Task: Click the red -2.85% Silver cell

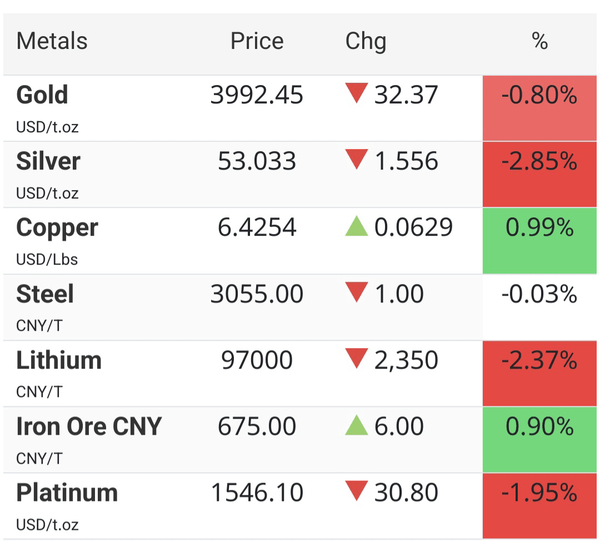Action: click(x=540, y=174)
